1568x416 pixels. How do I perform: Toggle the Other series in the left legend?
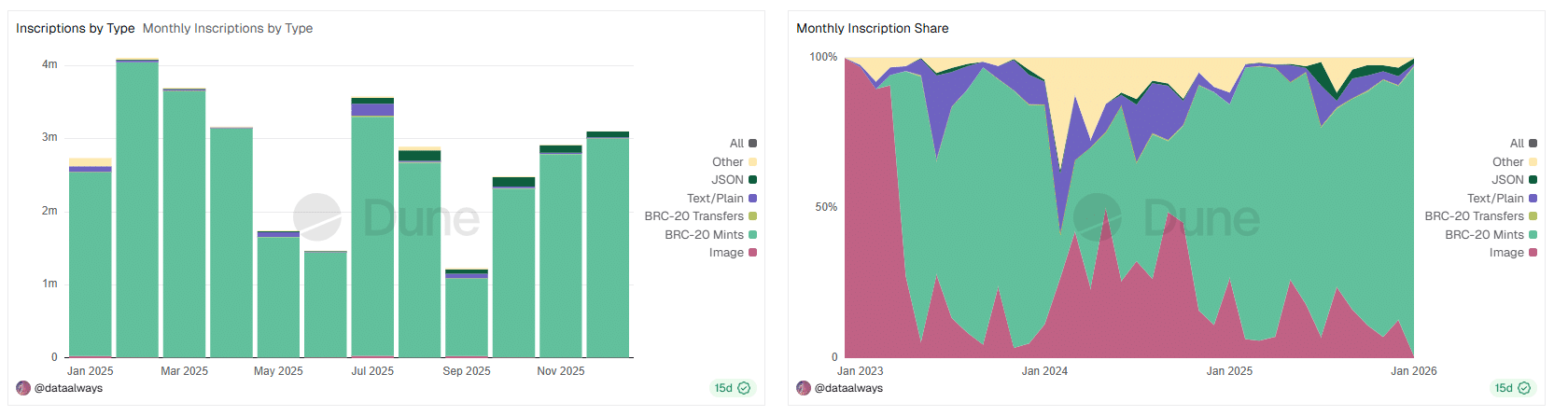pyautogui.click(x=728, y=162)
